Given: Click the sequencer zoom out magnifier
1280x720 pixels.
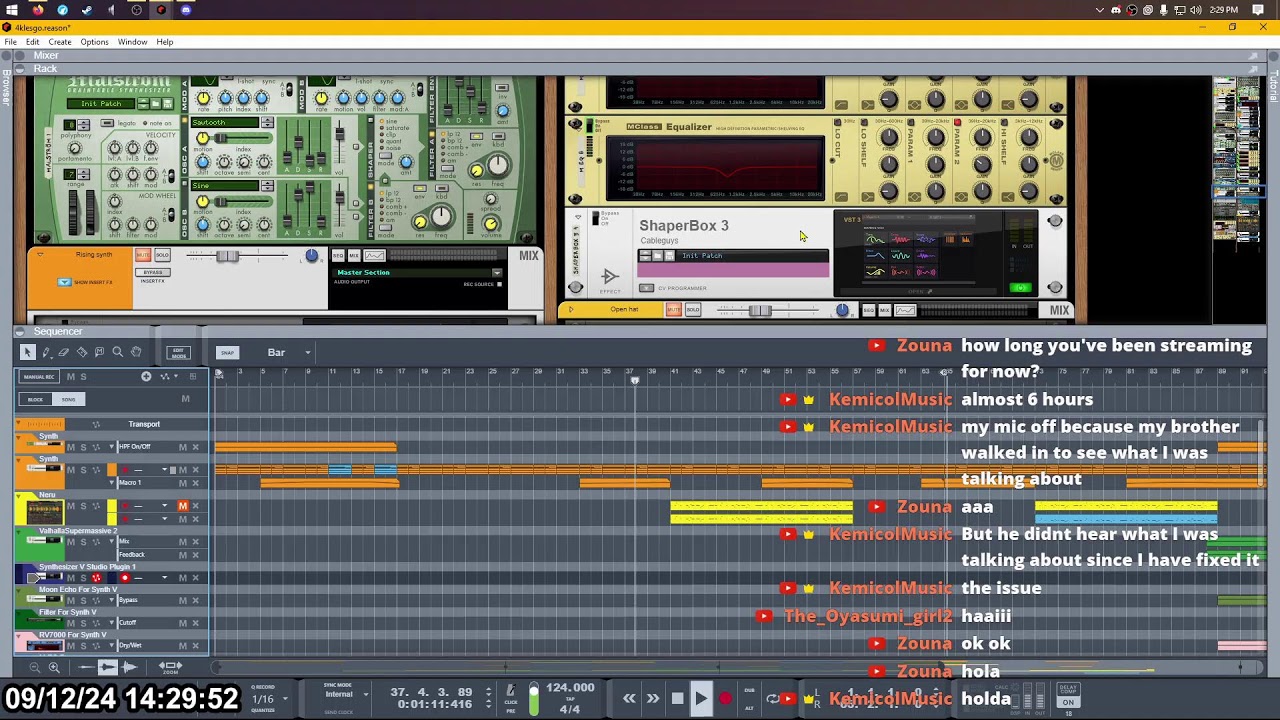Looking at the screenshot, I should (x=34, y=667).
